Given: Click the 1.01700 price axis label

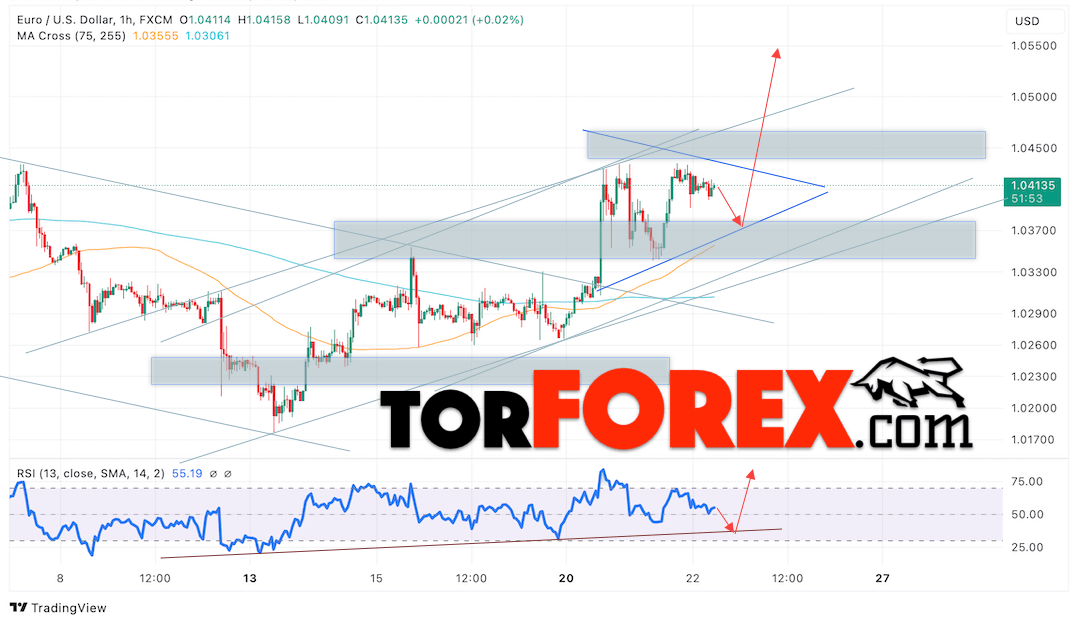Looking at the screenshot, I should click(1034, 440).
